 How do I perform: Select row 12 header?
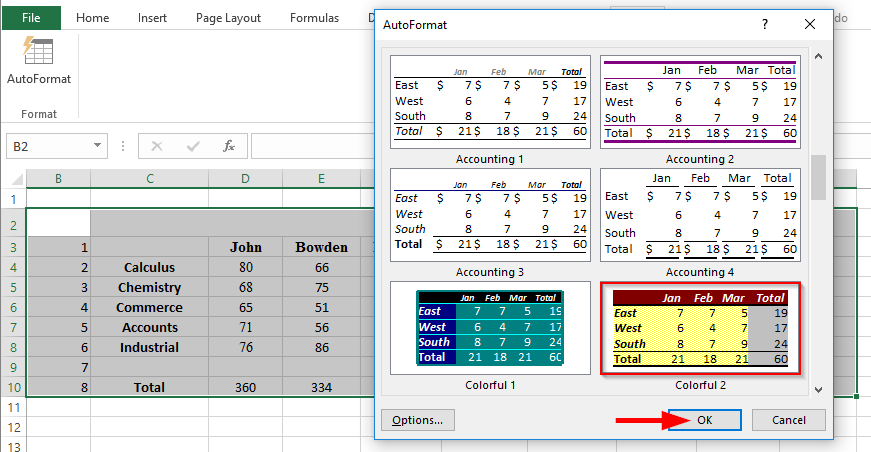[13, 428]
